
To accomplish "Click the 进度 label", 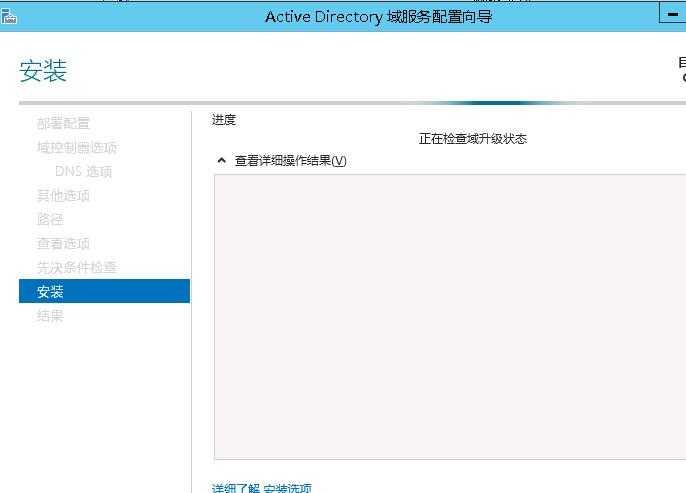I will 224,119.
